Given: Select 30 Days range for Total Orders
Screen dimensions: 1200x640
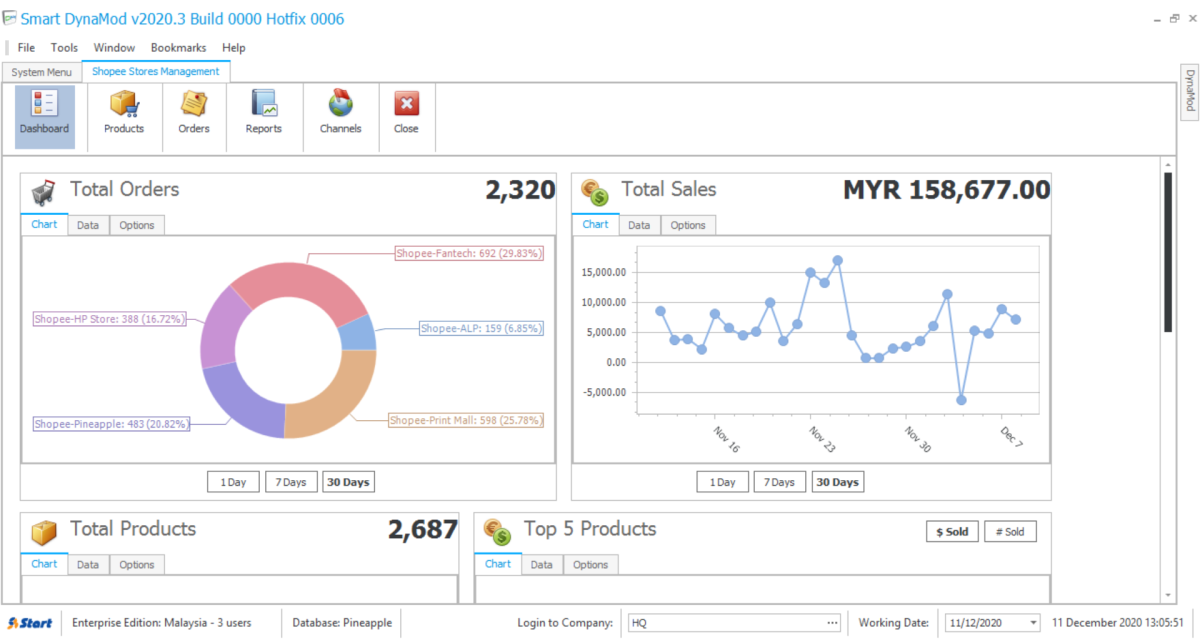Looking at the screenshot, I should pyautogui.click(x=348, y=482).
